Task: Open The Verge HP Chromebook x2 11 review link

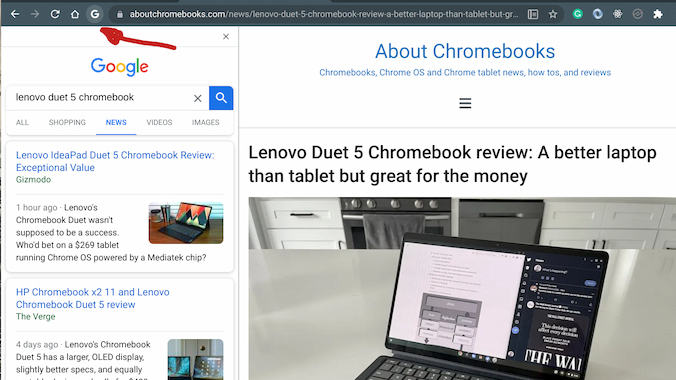Action: click(93, 298)
